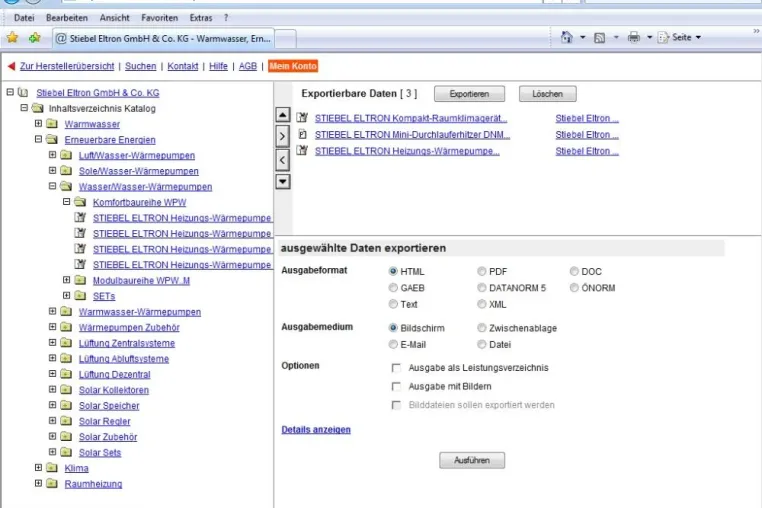Click the printer icon

coord(634,37)
